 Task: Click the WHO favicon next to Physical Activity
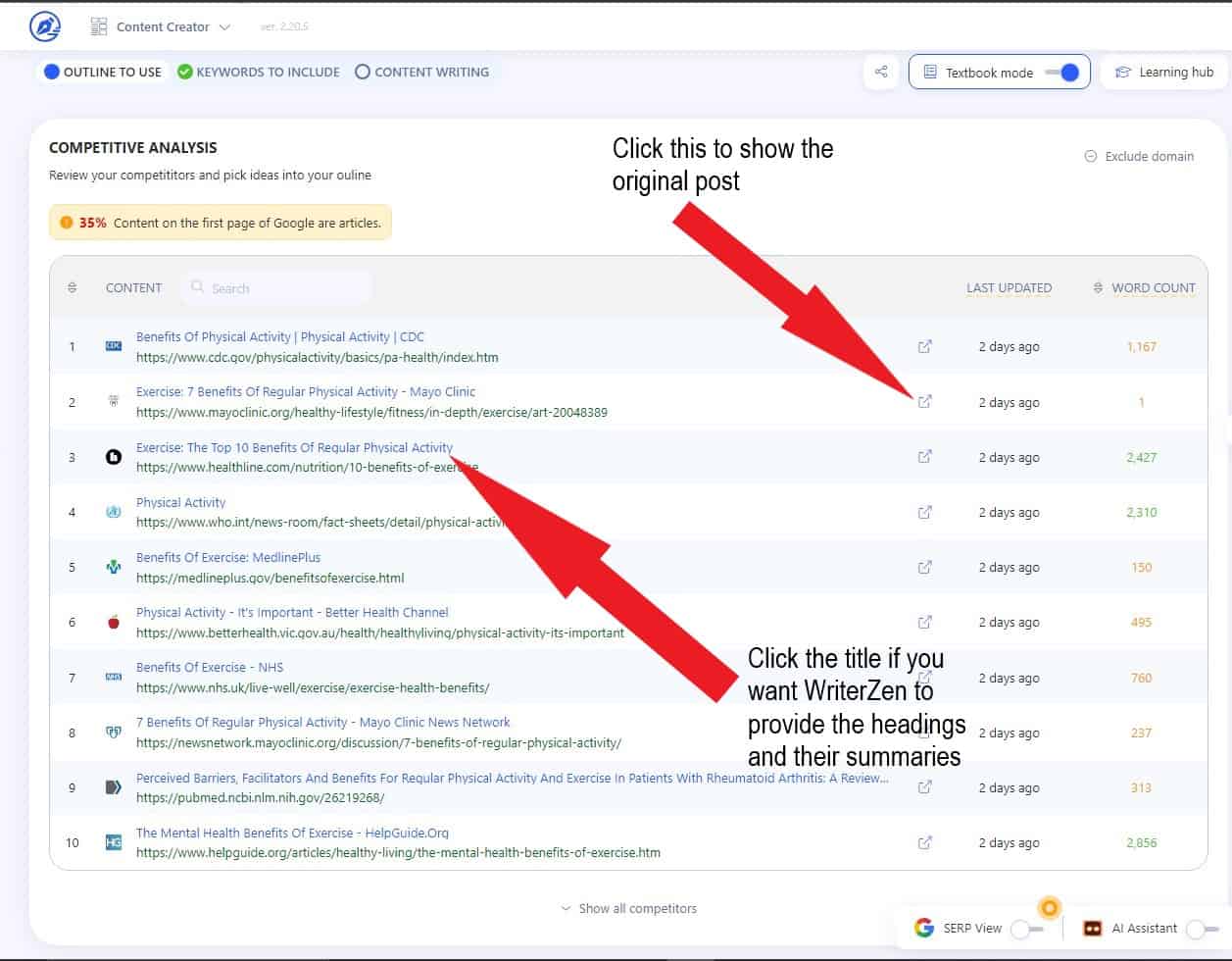[114, 511]
